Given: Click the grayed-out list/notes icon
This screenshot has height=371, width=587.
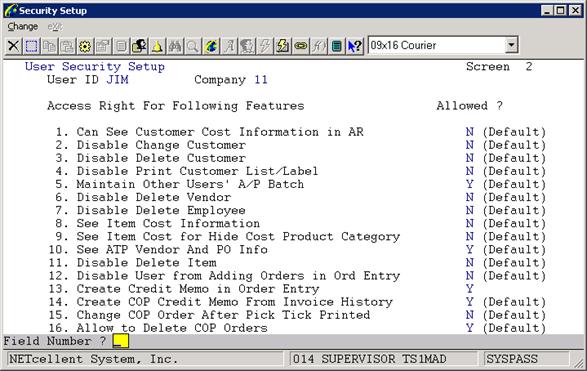Looking at the screenshot, I should (121, 46).
